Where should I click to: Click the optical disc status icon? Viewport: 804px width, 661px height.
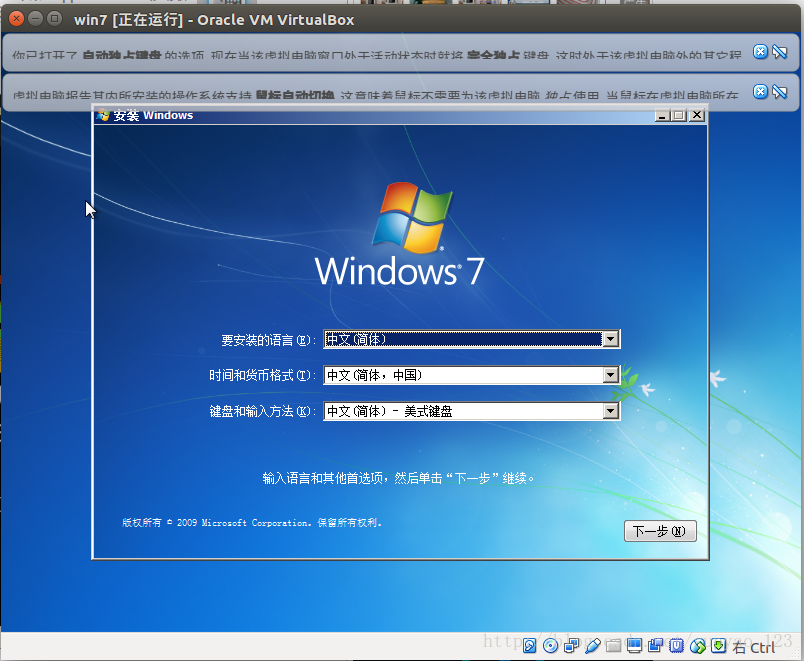tap(551, 646)
